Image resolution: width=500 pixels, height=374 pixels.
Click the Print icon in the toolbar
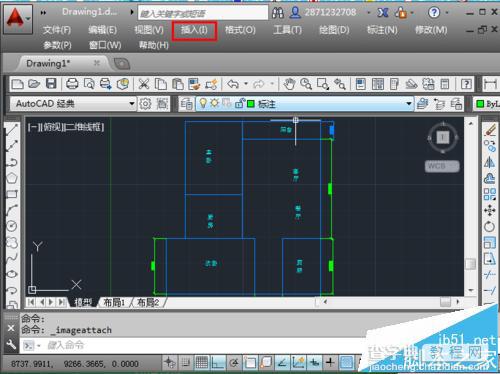point(72,84)
